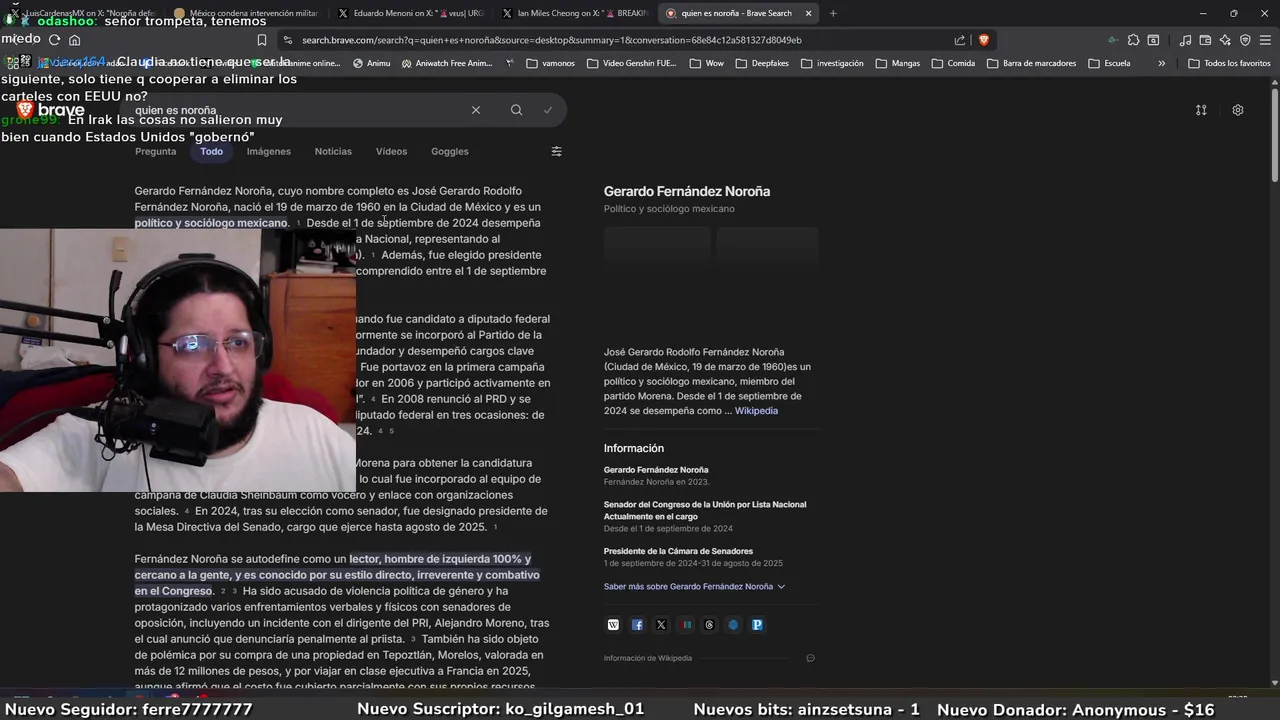The height and width of the screenshot is (720, 1280).
Task: Click the Senador del Congreso de la Unión entry
Action: tap(705, 516)
